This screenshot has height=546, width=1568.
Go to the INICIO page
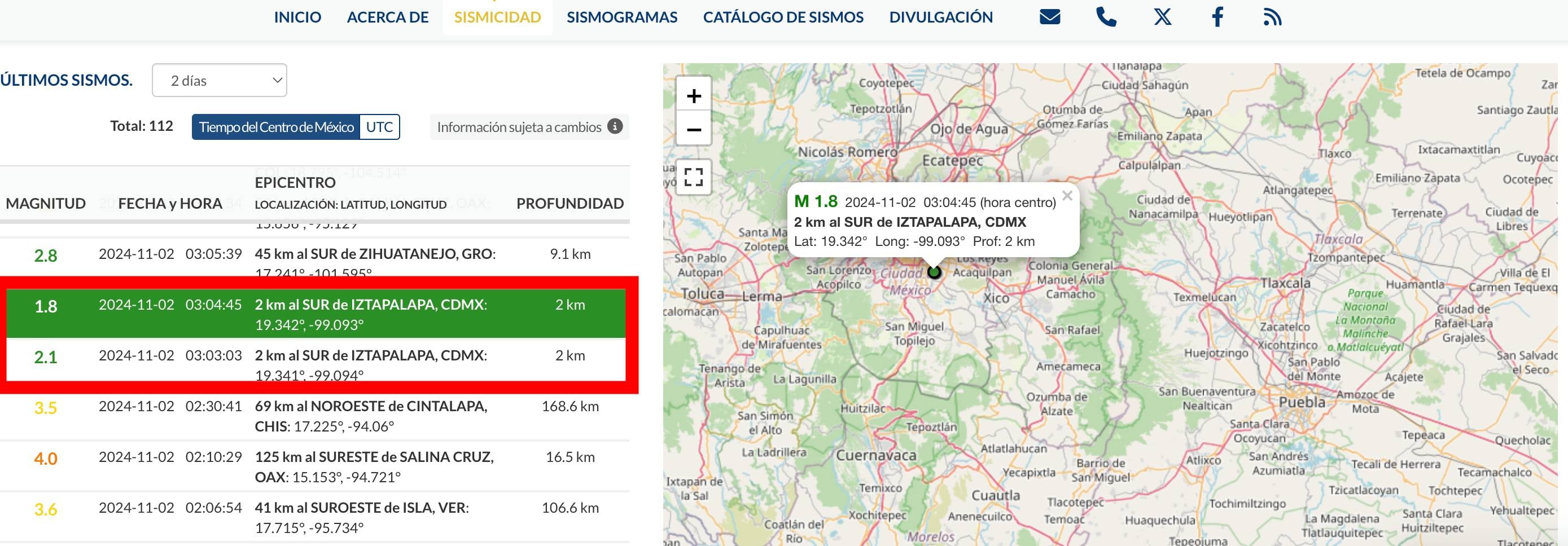[297, 17]
